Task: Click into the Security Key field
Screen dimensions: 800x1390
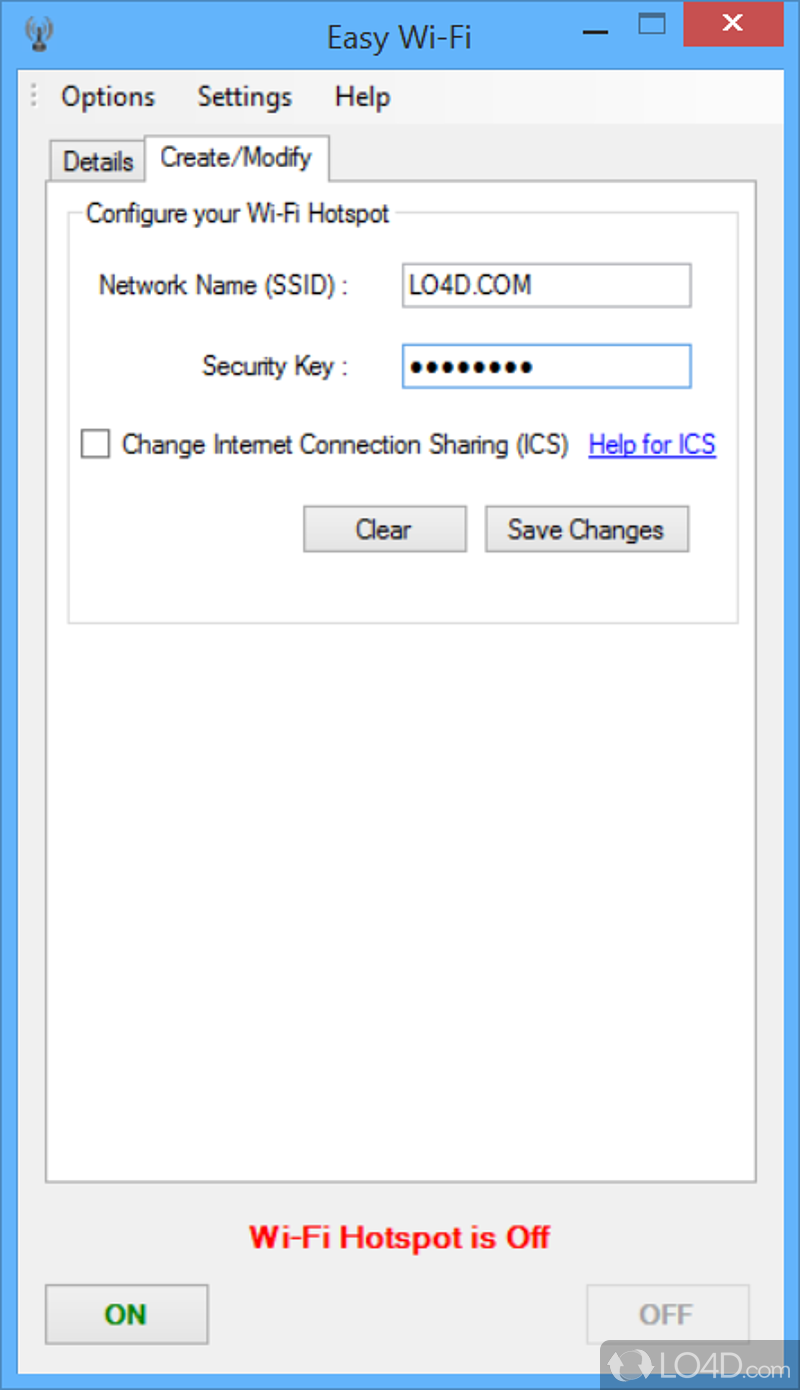Action: click(x=546, y=366)
